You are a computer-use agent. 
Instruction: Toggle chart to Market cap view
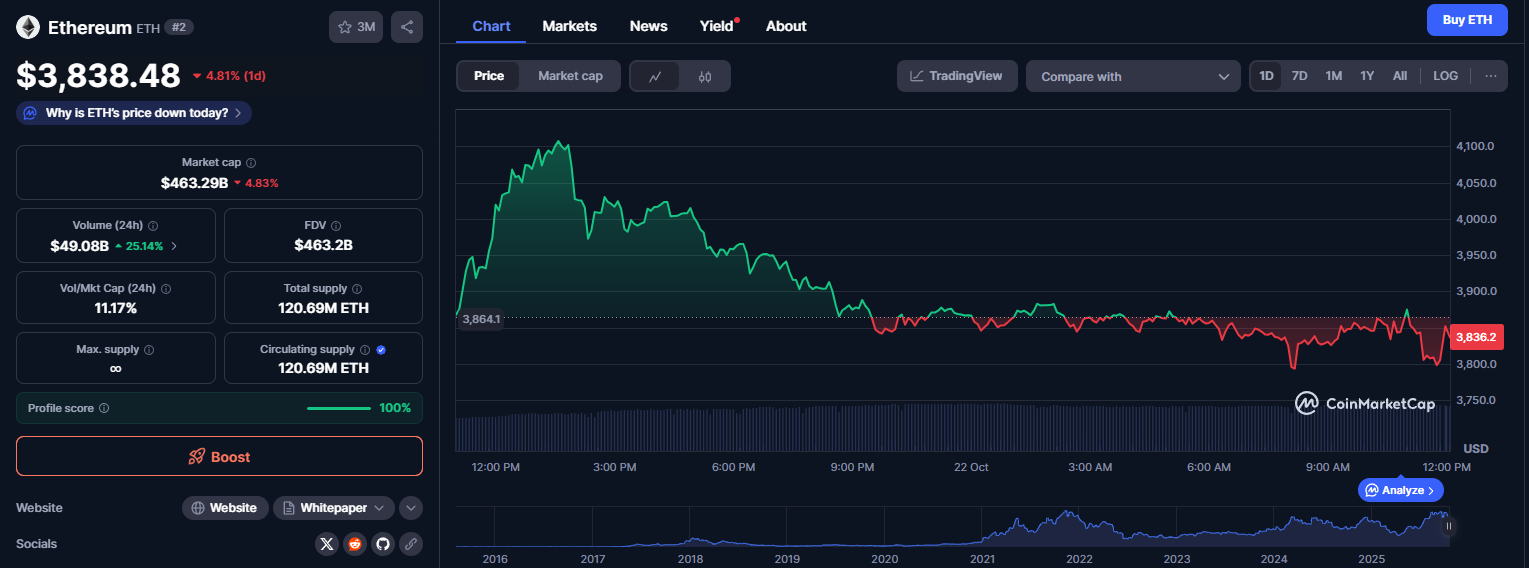click(x=570, y=76)
